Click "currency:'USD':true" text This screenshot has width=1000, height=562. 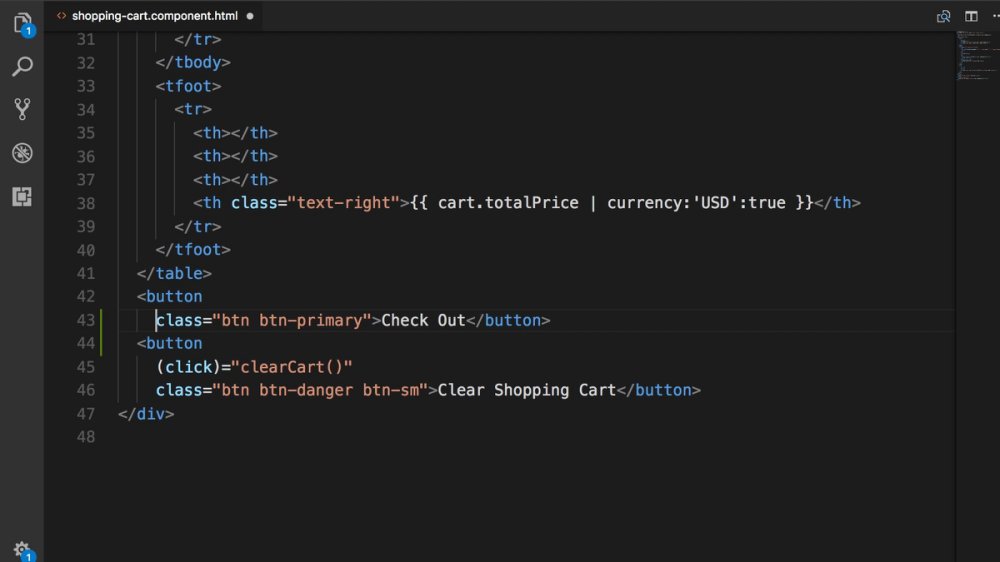click(696, 203)
